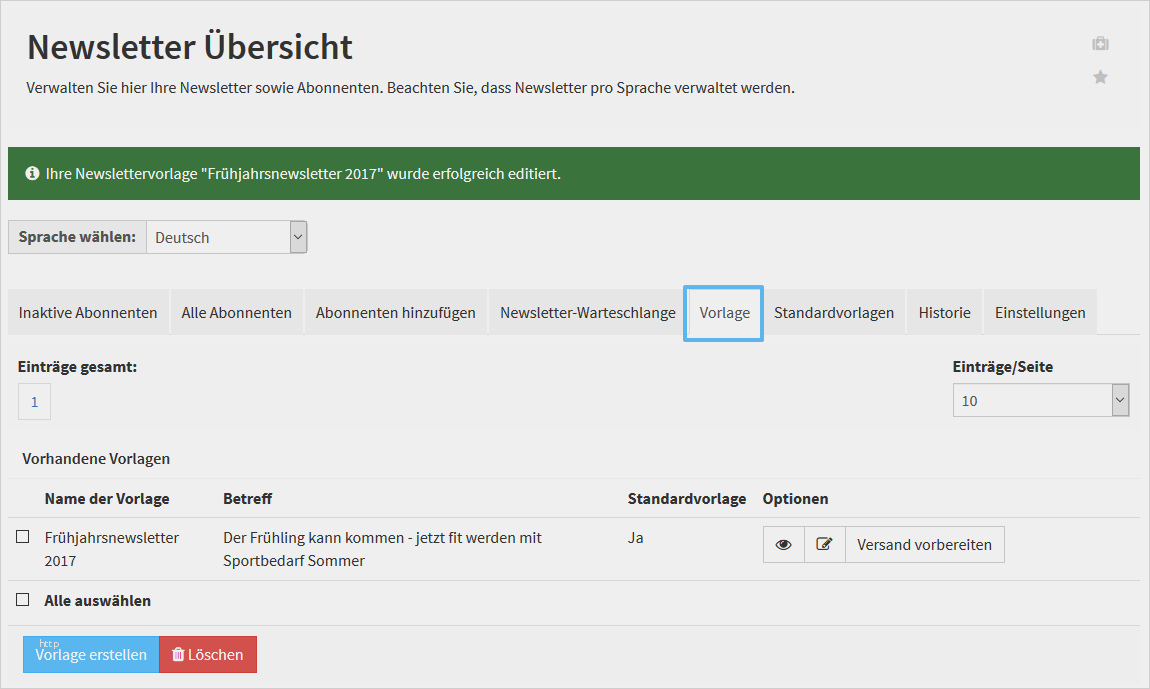This screenshot has height=689, width=1150.
Task: Open the Alle Abonnenten tab
Action: coord(236,312)
